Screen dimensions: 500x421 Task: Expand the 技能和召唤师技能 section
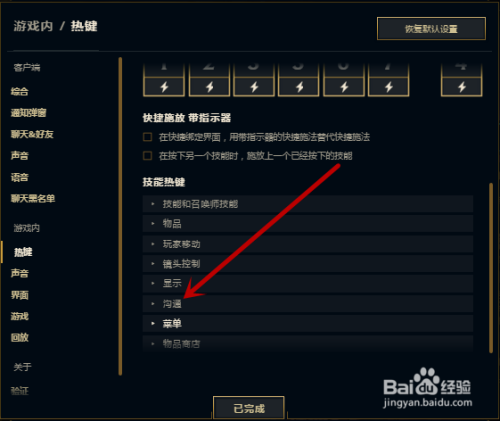[308, 204]
